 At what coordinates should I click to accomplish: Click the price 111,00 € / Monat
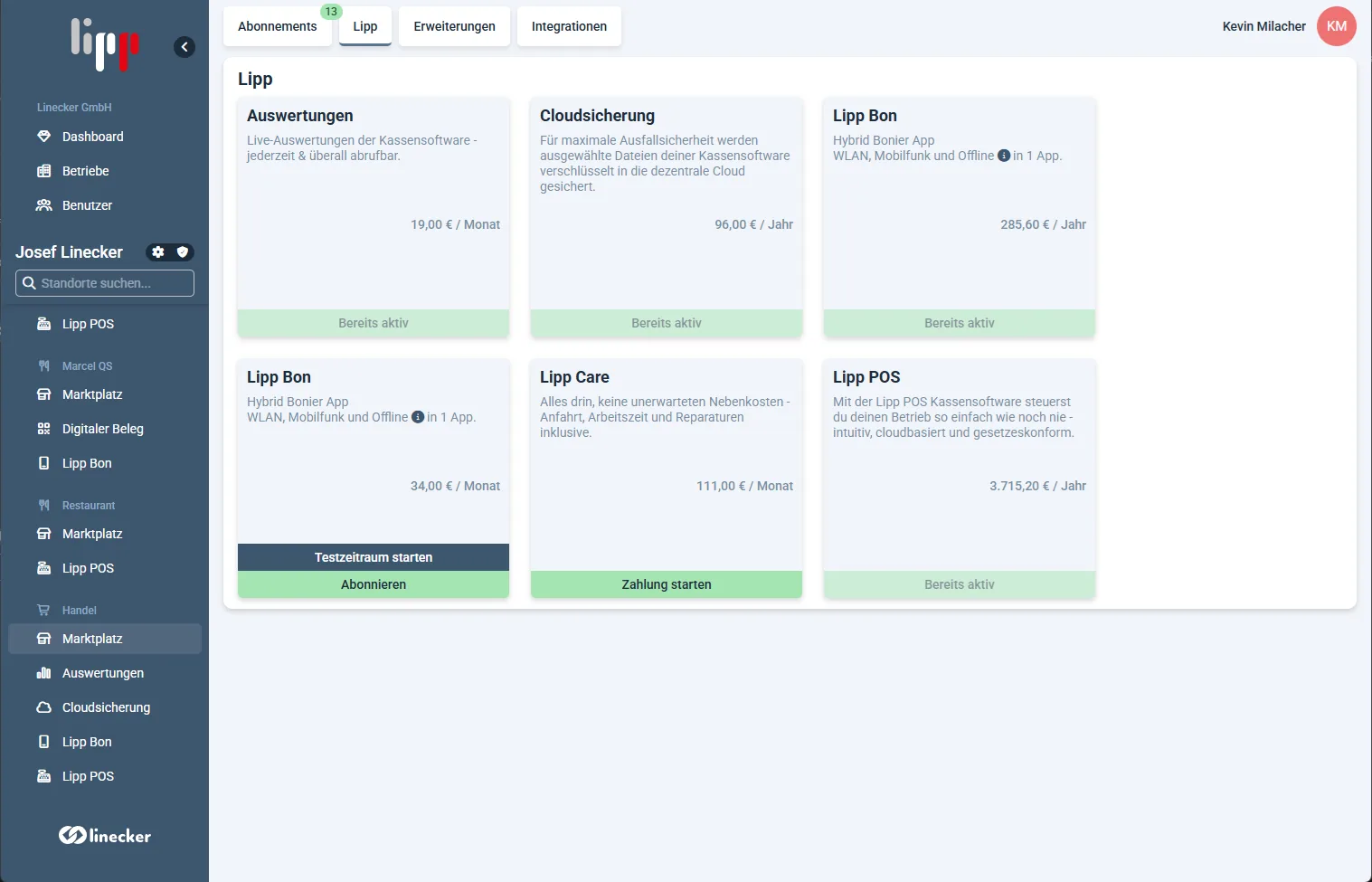(744, 486)
